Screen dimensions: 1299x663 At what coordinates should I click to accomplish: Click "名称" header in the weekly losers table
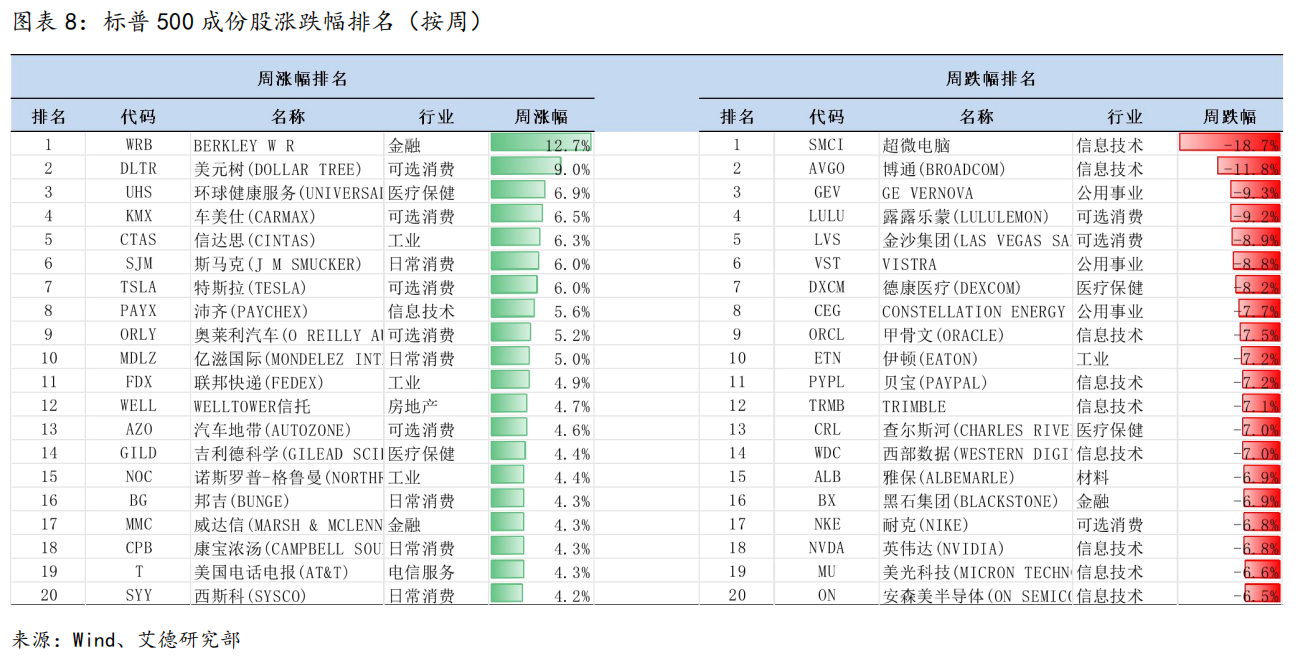pos(977,117)
